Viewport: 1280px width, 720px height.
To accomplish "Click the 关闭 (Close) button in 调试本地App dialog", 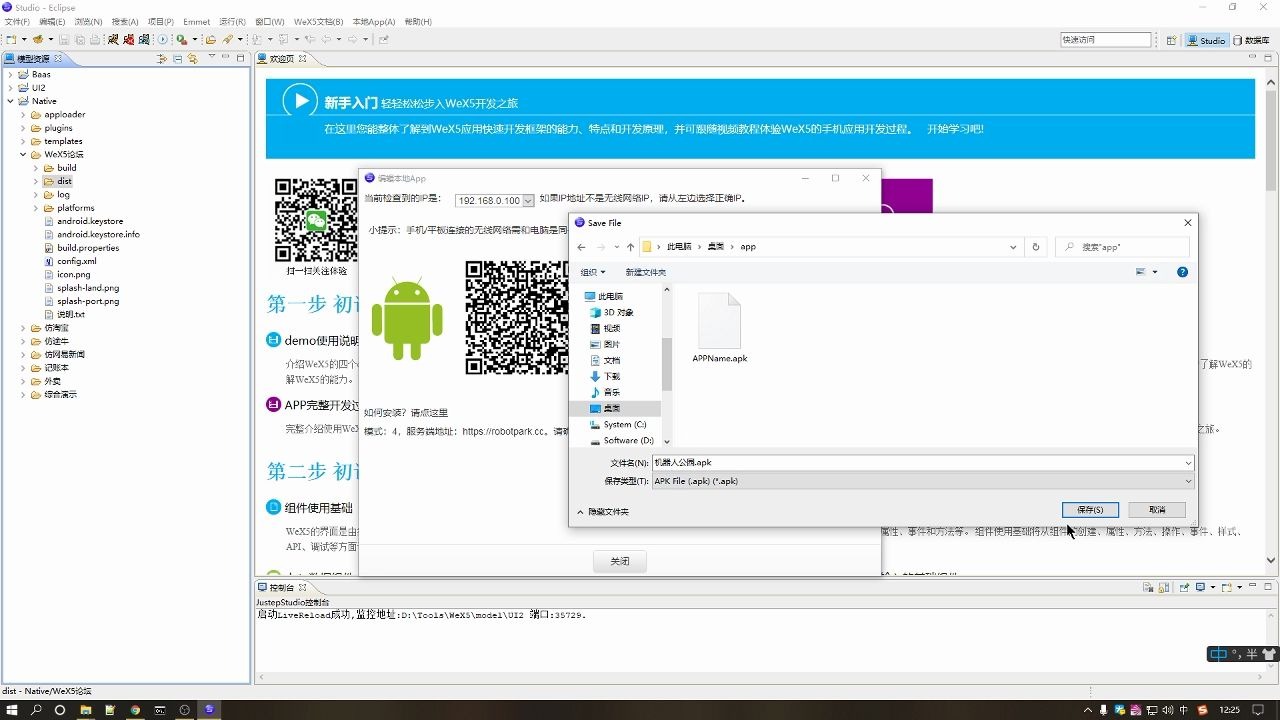I will point(620,561).
